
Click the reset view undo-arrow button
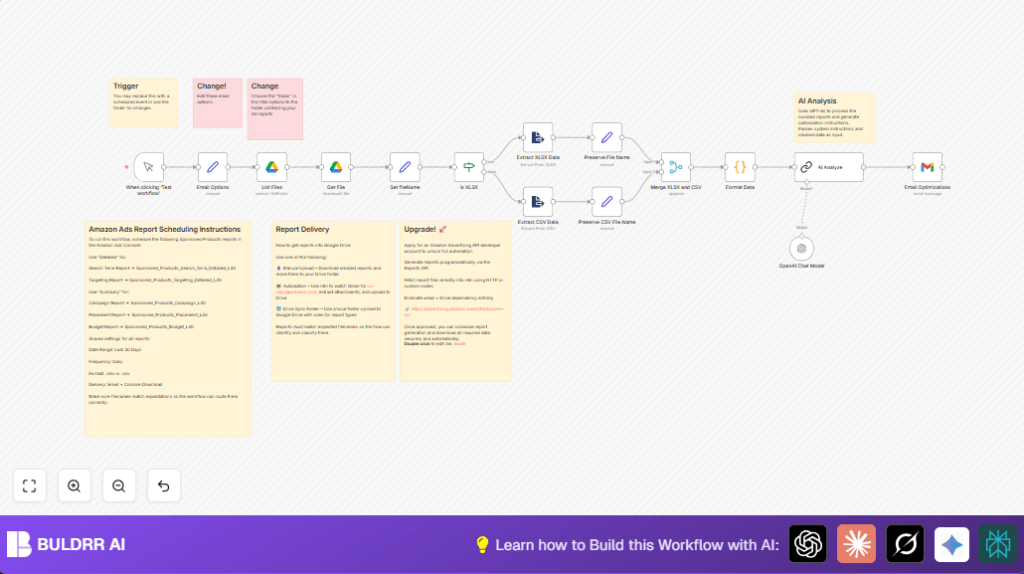click(163, 486)
